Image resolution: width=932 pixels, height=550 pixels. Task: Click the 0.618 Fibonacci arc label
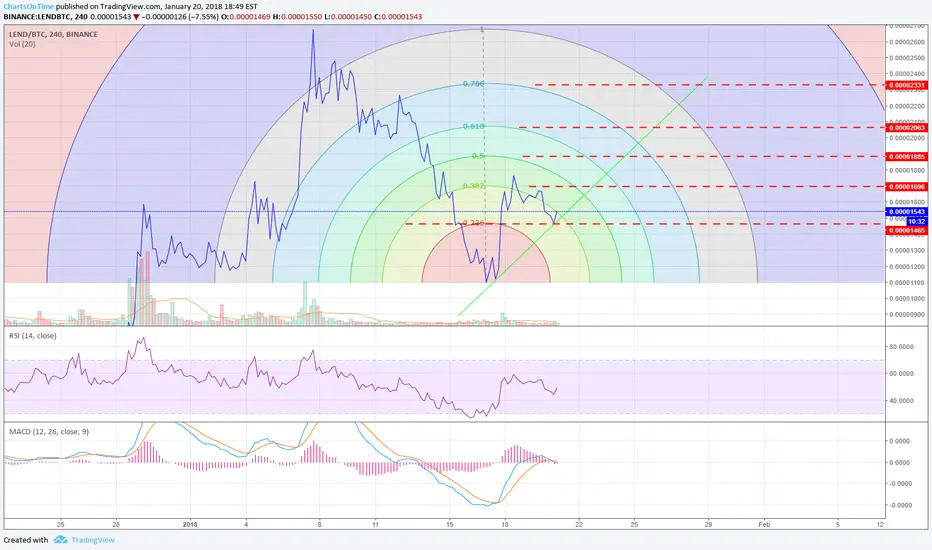tap(474, 126)
